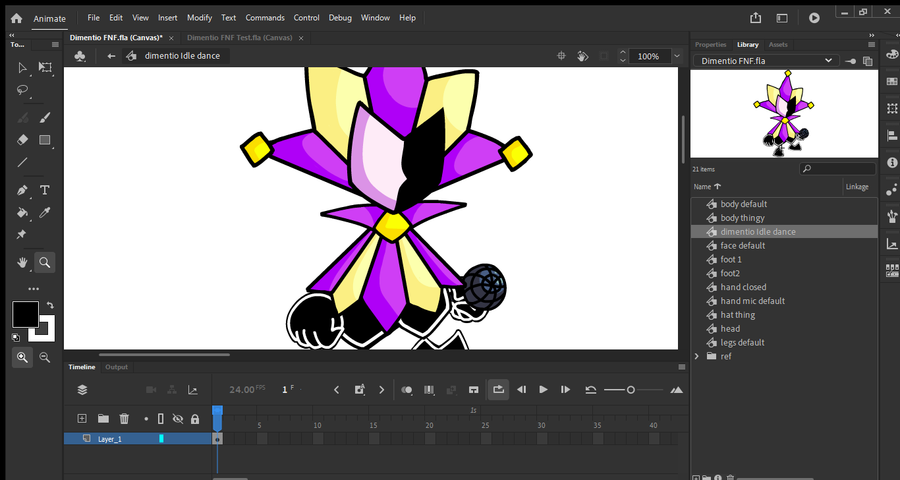This screenshot has height=480, width=900.
Task: Open the Dimentio FNF.fla library dropdown
Action: point(766,60)
